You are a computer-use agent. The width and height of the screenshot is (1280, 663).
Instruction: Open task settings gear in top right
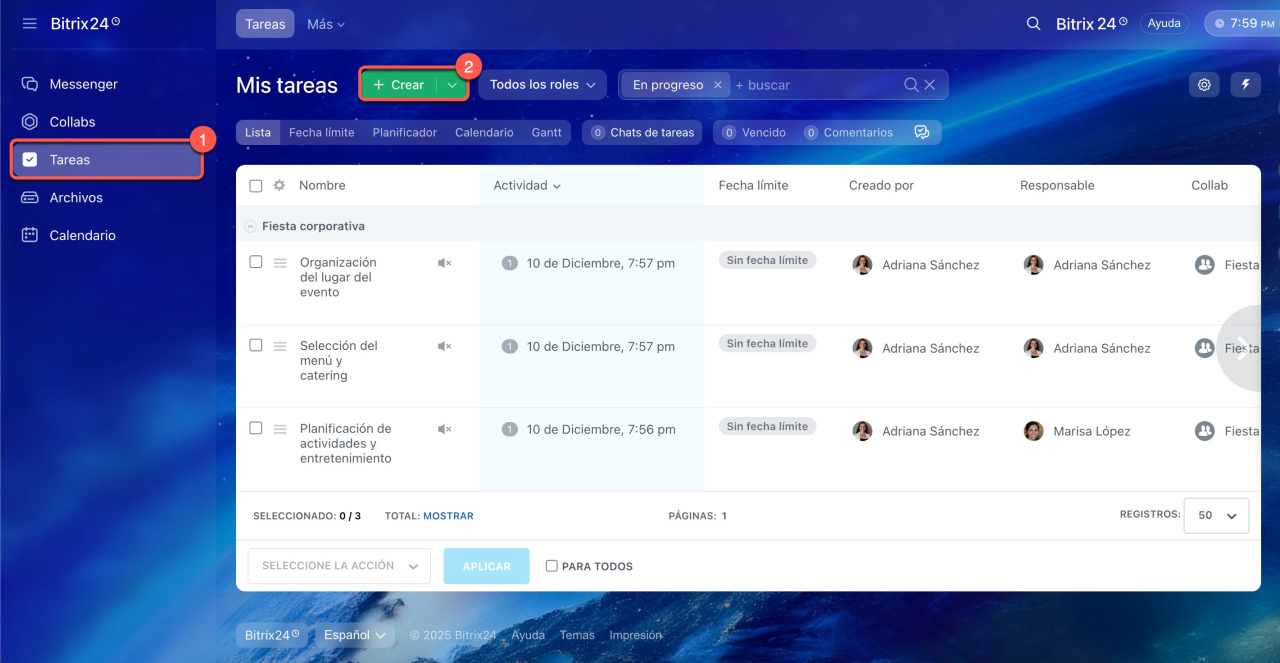pos(1204,85)
